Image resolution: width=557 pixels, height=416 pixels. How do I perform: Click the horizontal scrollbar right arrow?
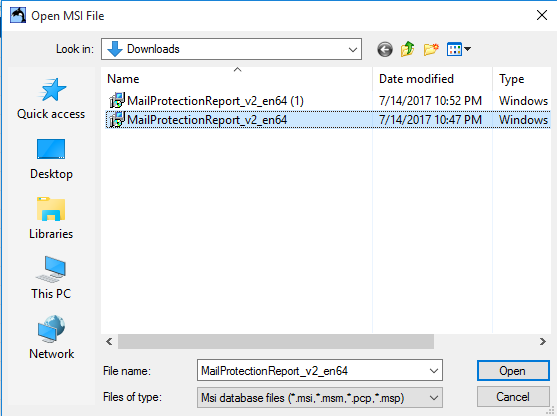(542, 341)
